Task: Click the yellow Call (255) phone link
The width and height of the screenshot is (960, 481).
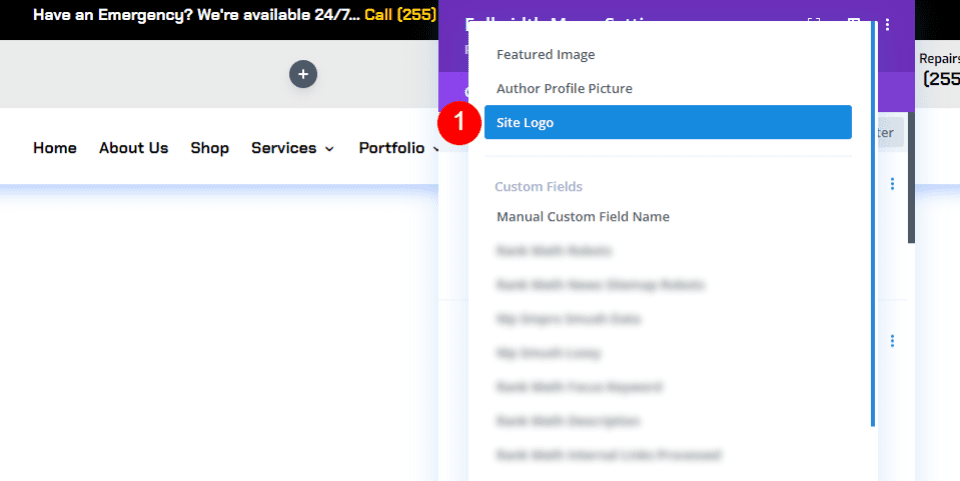Action: click(x=400, y=16)
